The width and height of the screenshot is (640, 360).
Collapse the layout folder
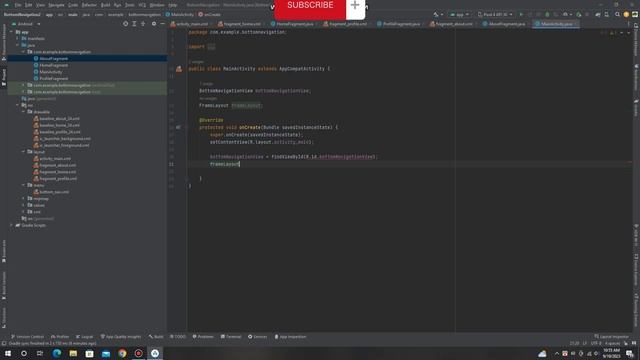coord(23,152)
